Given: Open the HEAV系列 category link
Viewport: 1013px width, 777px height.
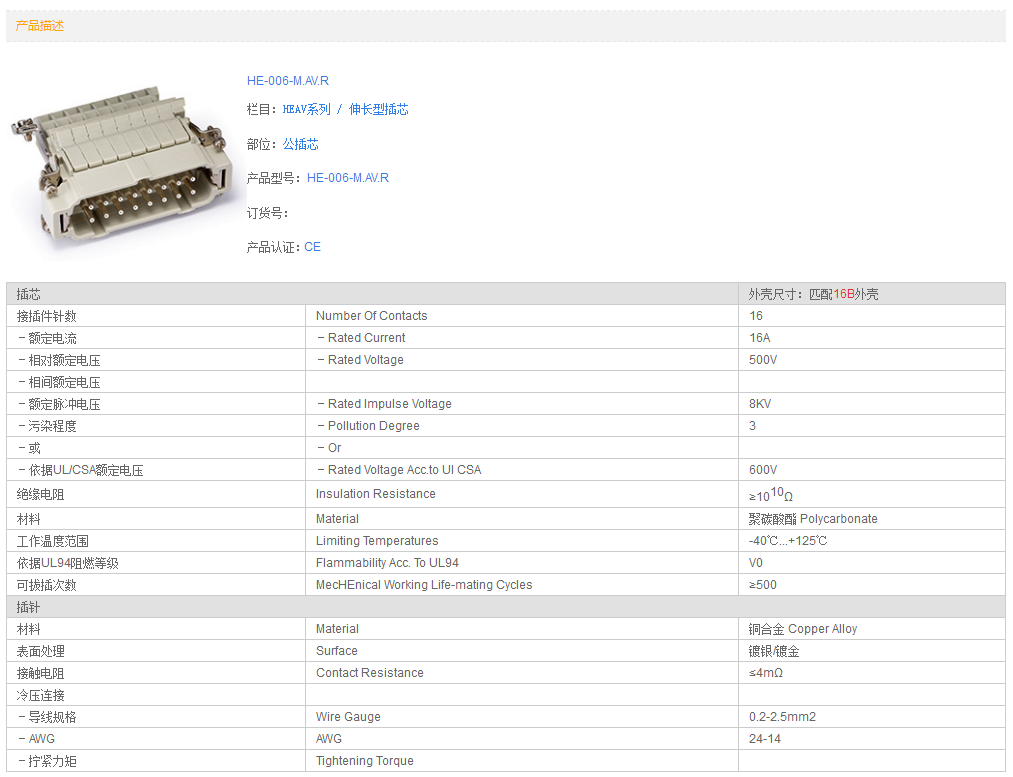Looking at the screenshot, I should (306, 110).
